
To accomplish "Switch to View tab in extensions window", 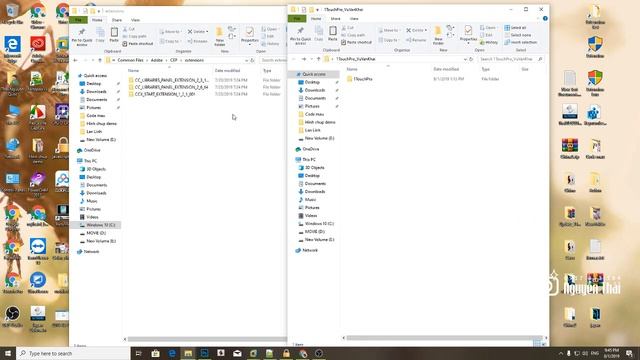I will [136, 20].
